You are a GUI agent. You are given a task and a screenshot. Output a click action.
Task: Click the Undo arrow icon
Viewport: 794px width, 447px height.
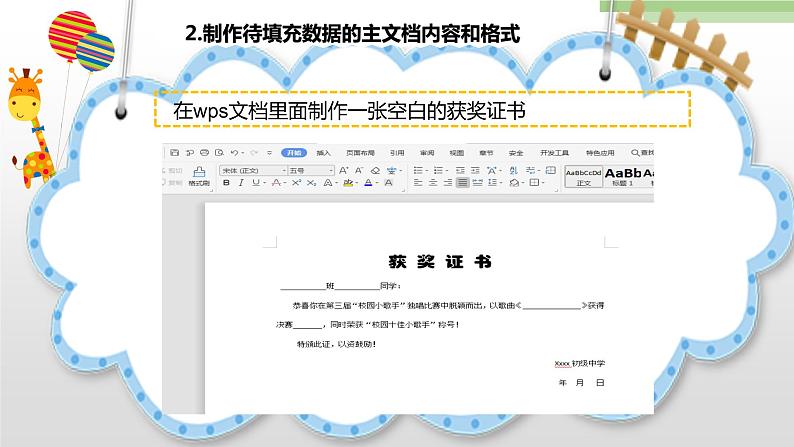[234, 153]
